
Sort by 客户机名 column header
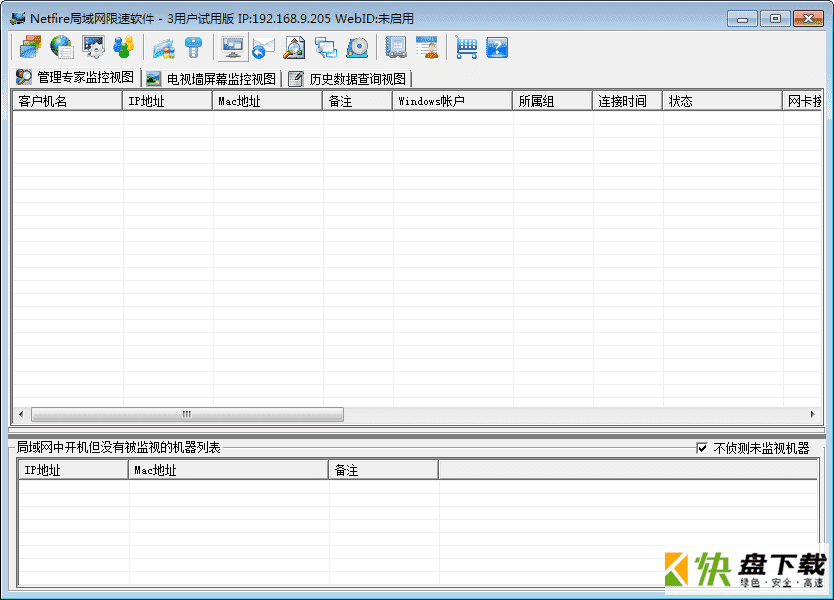[x=68, y=101]
